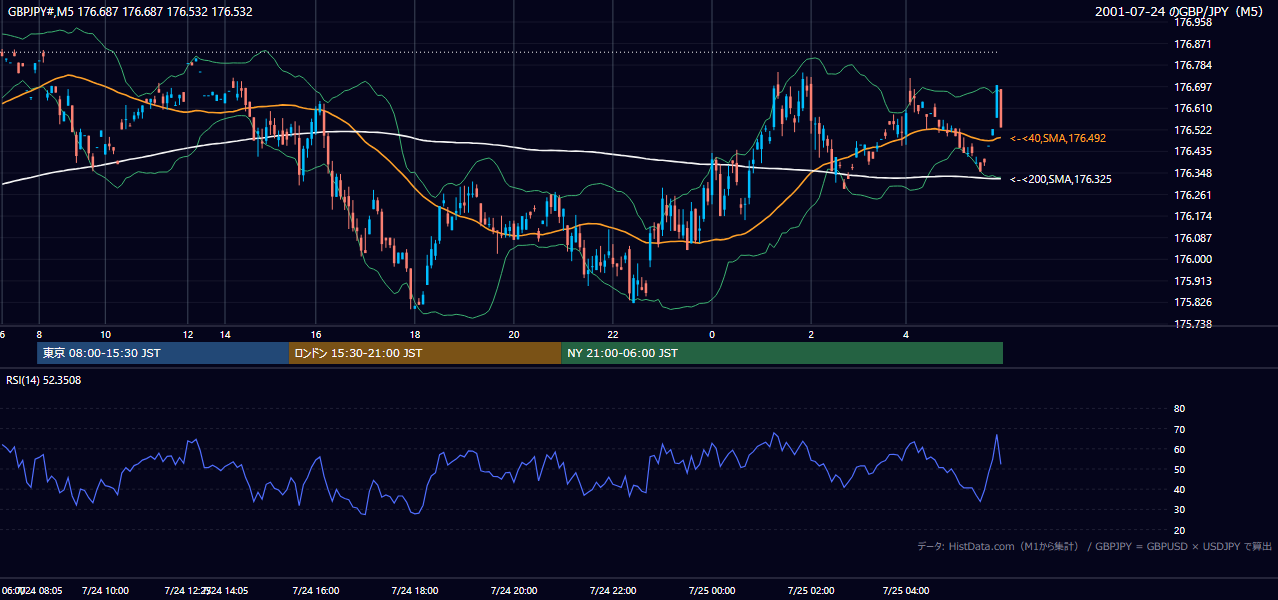Click the 7/24 22:00 time label
Viewport: 1278px width, 600px height.
pos(612,590)
